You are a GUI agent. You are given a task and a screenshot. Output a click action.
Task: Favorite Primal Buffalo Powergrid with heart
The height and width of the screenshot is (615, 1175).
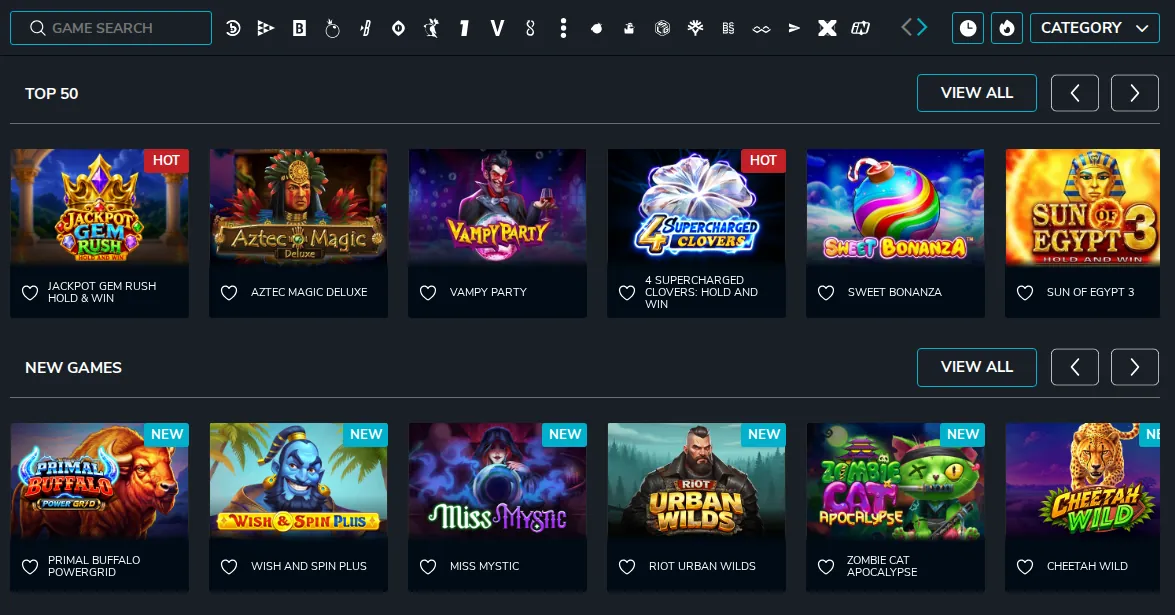[x=30, y=567]
